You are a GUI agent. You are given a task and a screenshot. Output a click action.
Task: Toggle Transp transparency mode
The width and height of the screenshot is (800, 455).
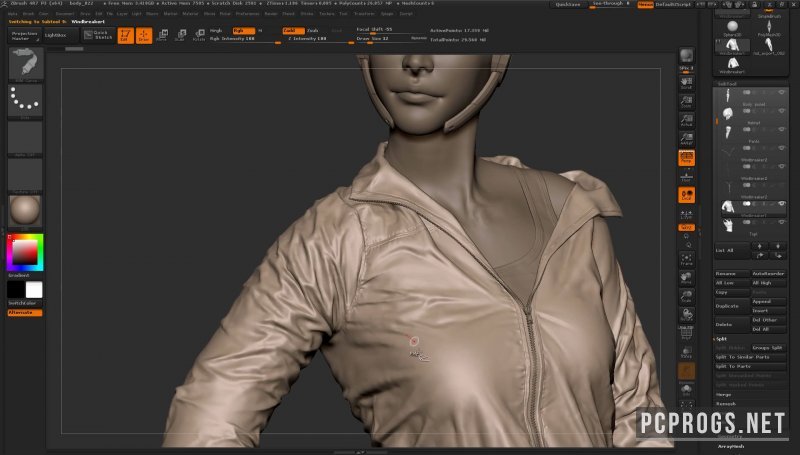(x=686, y=352)
